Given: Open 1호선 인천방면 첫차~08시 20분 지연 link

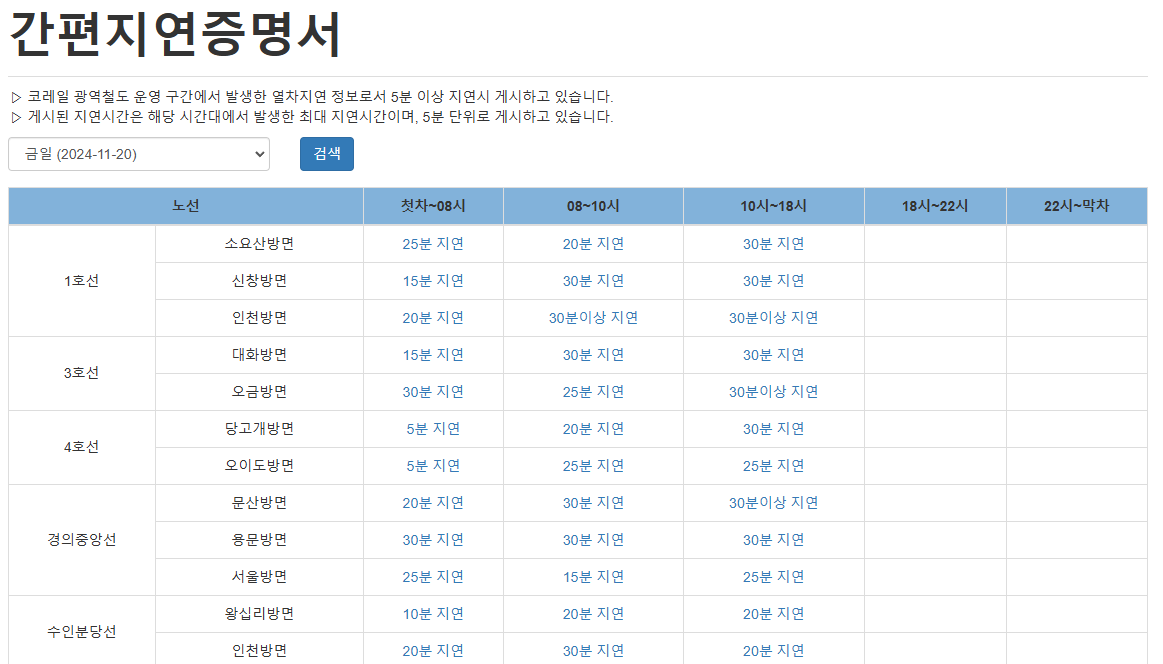Looking at the screenshot, I should click(x=433, y=318).
